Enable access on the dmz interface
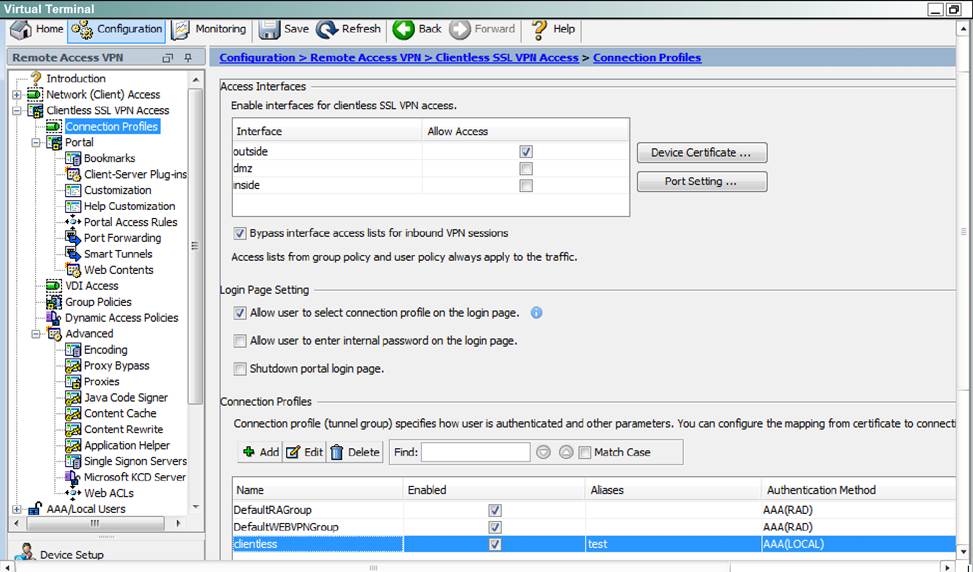Image resolution: width=973 pixels, height=572 pixels. click(x=526, y=169)
